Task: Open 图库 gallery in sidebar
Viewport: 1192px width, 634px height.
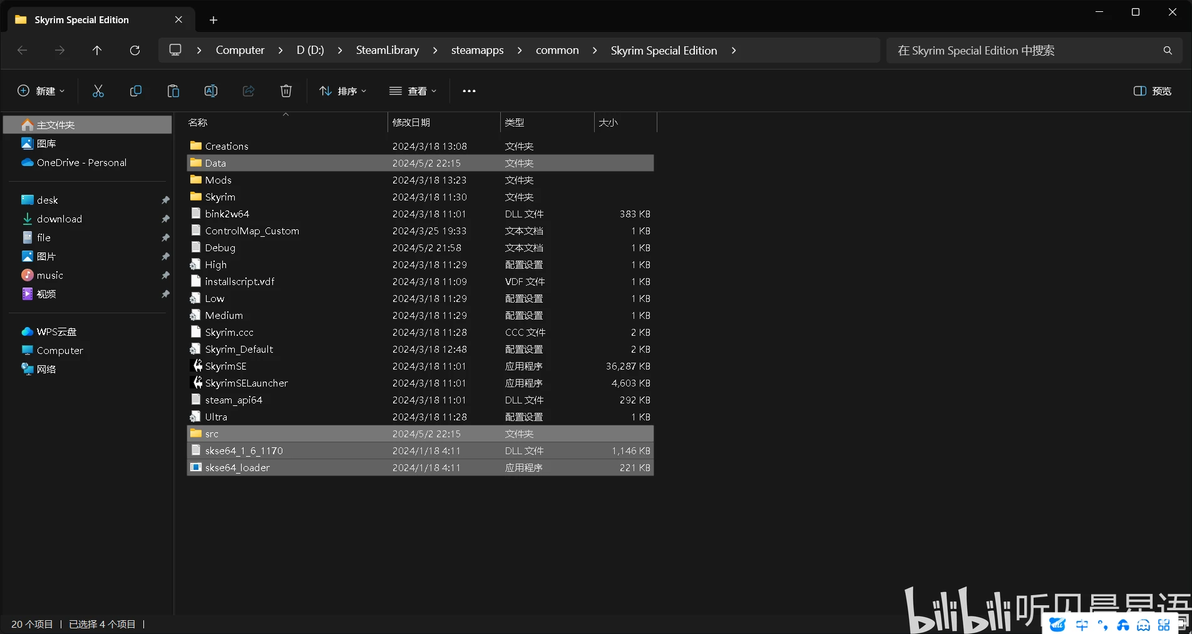Action: point(87,144)
